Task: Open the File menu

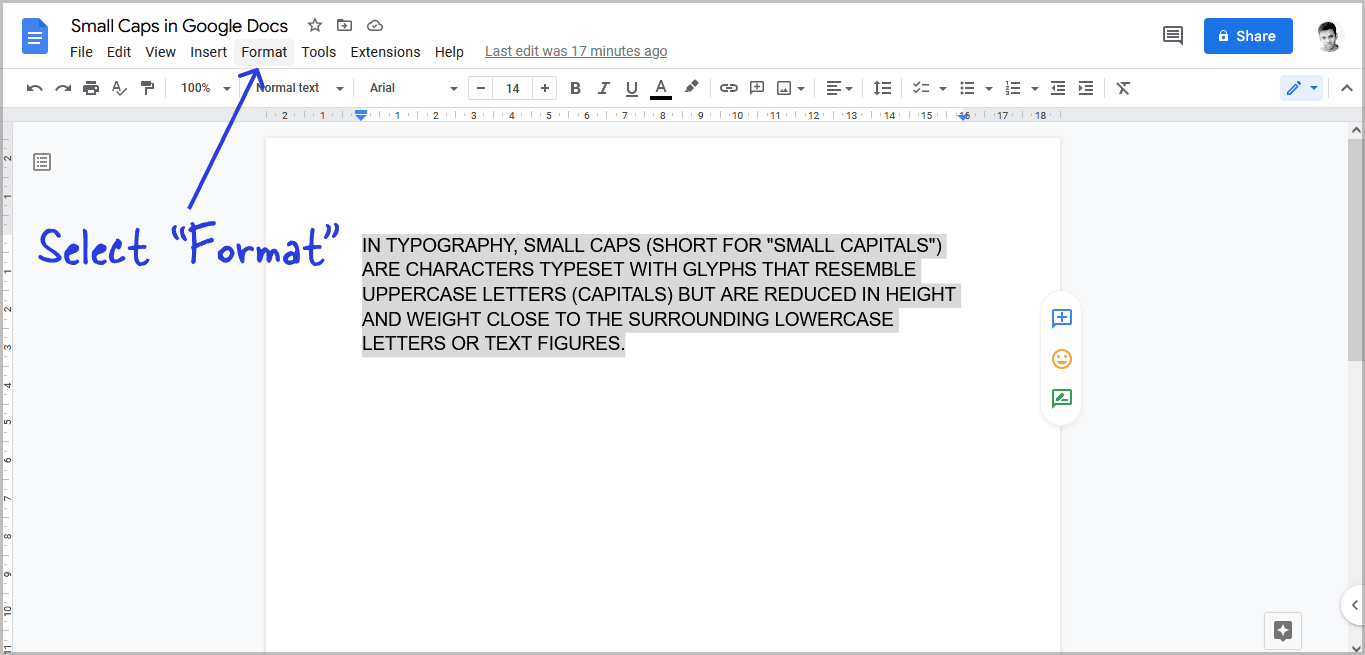Action: [x=81, y=52]
